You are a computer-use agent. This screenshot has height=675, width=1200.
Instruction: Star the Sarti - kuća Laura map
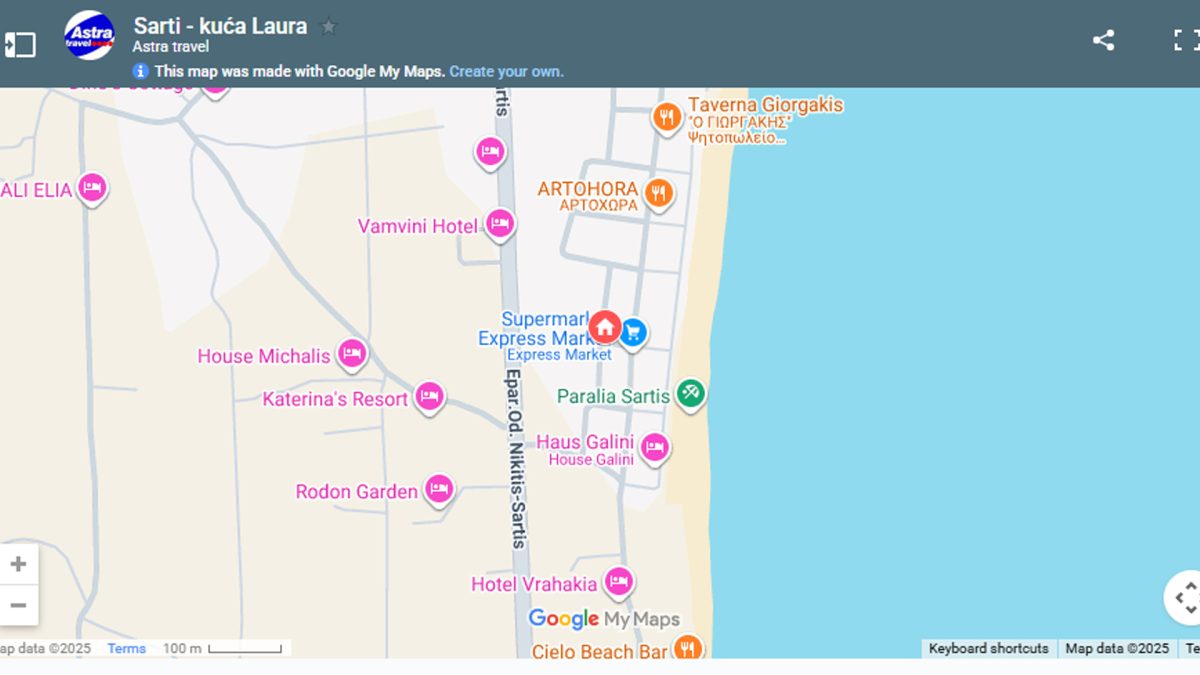(328, 27)
